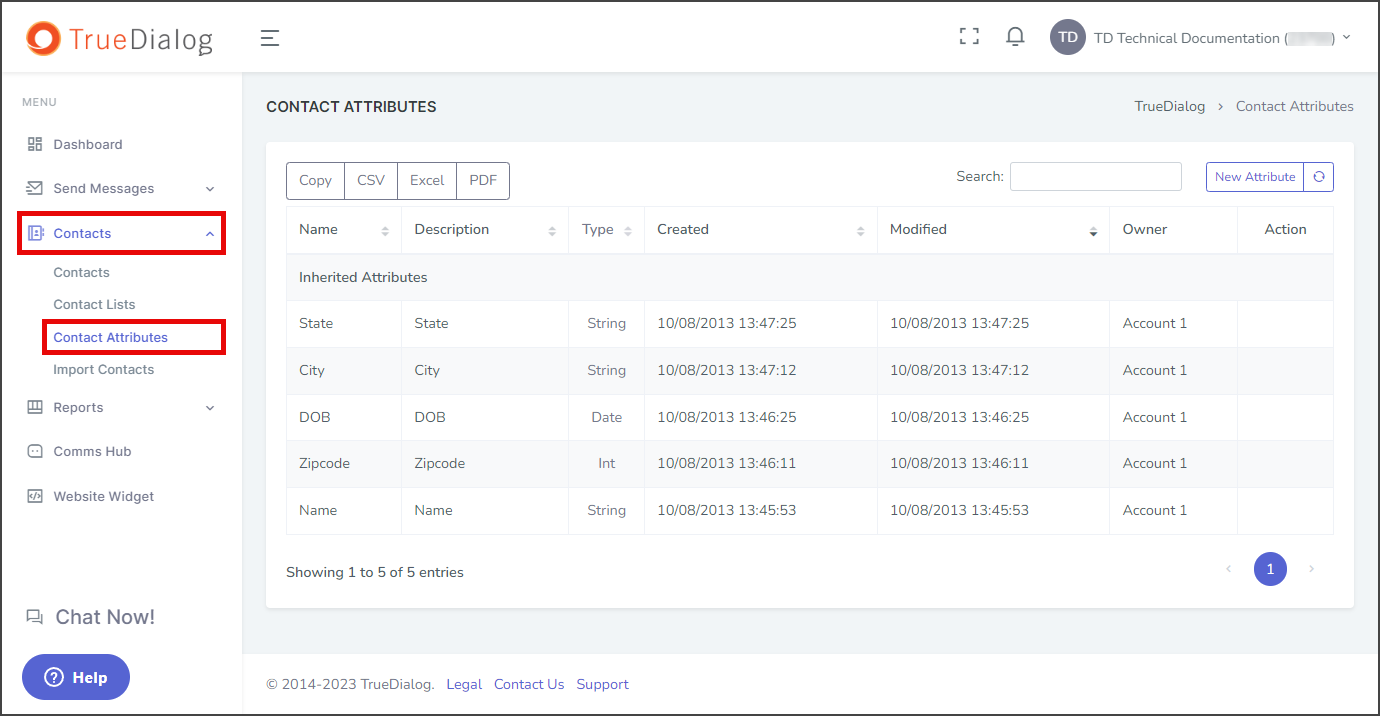Click the TD user avatar
The width and height of the screenshot is (1380, 716).
click(x=1068, y=37)
